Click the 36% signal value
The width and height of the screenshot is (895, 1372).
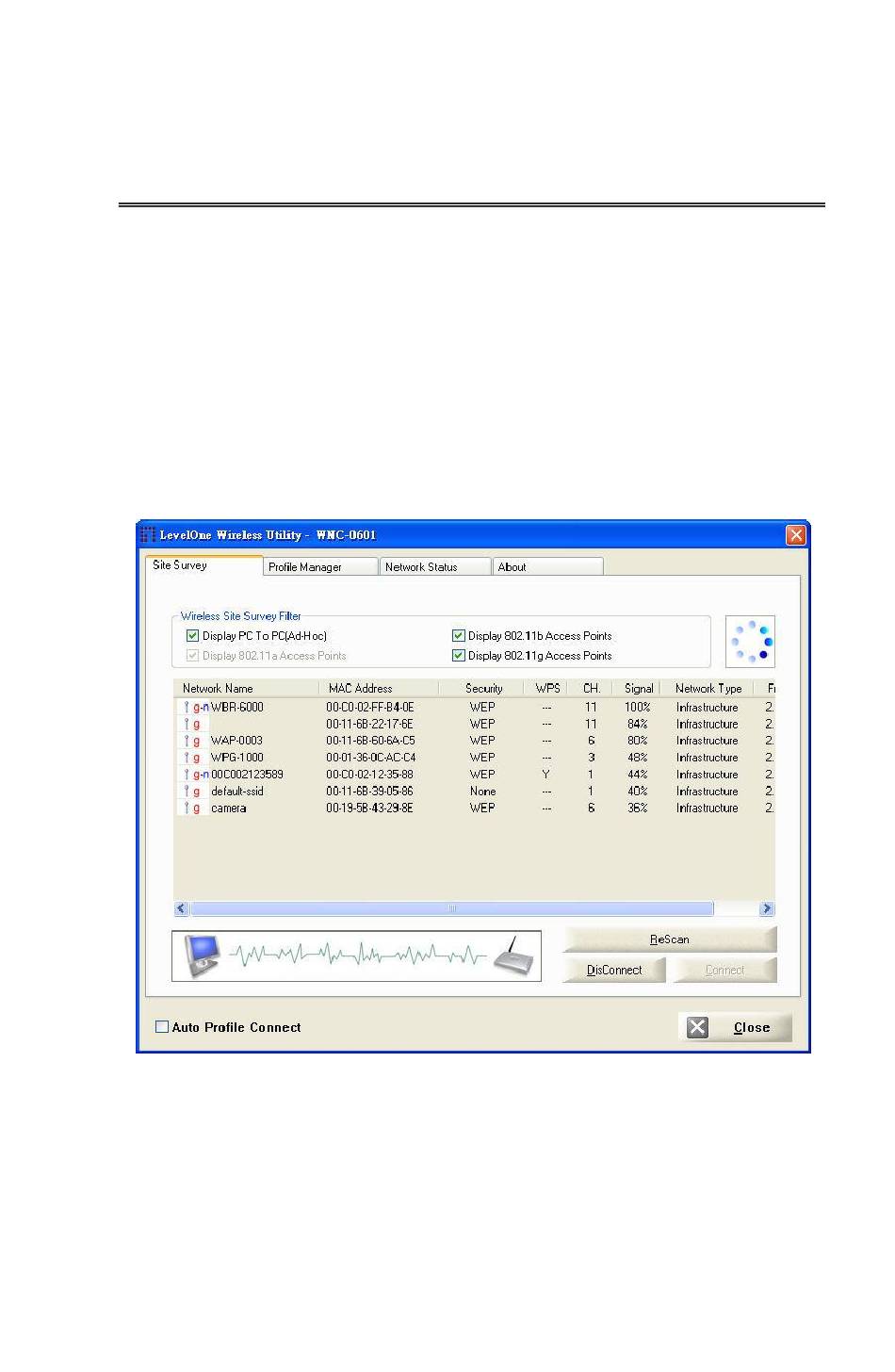point(638,808)
